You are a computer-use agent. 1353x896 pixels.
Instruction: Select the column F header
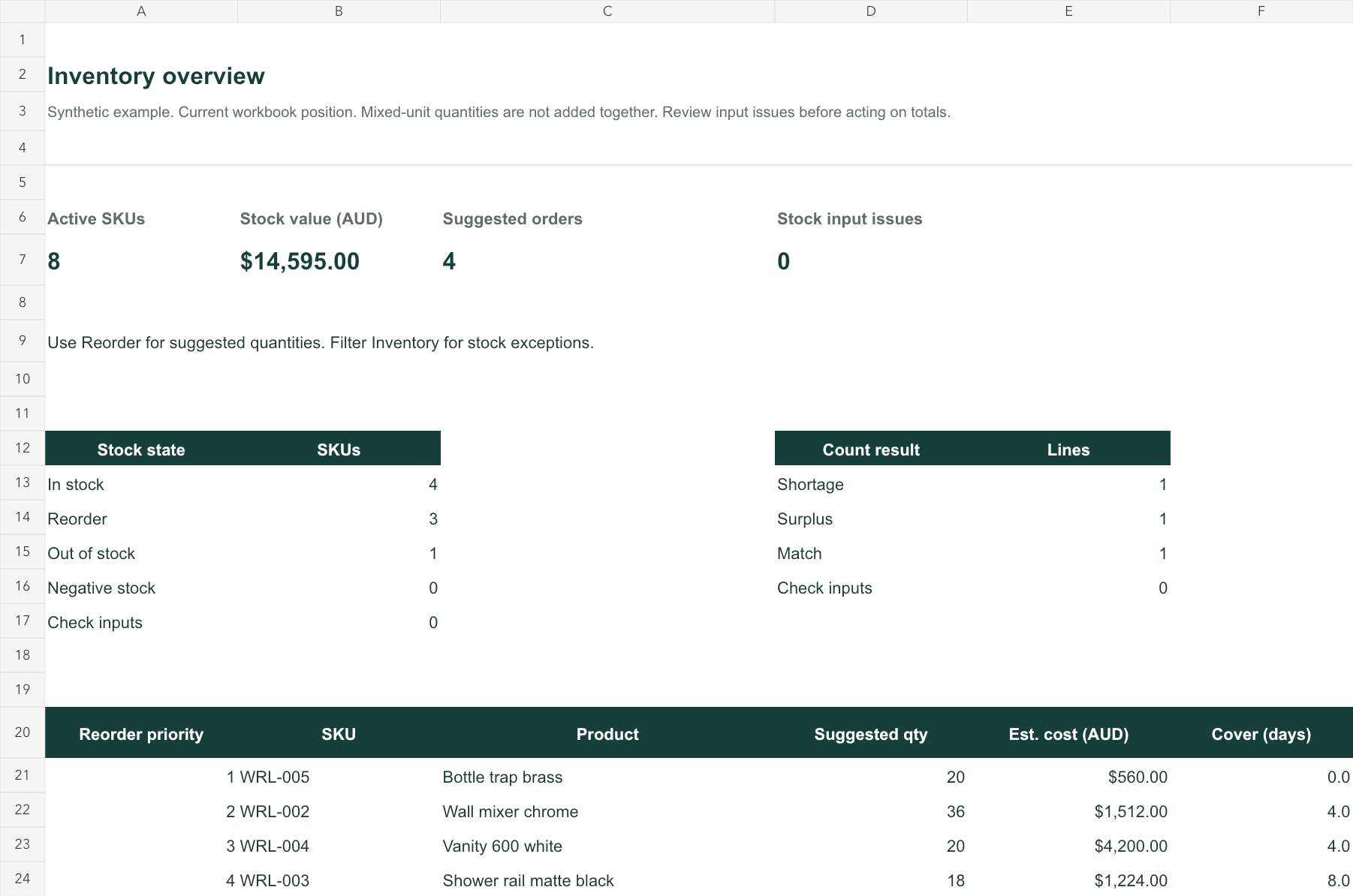(x=1261, y=11)
